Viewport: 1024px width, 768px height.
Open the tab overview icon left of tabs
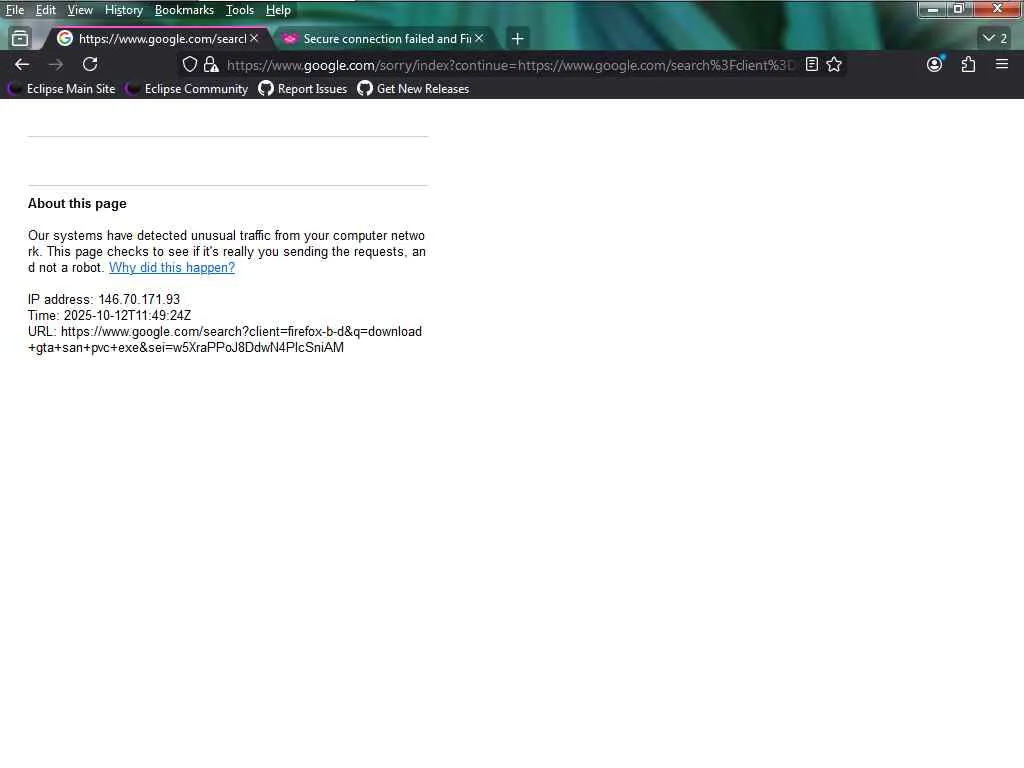click(x=20, y=39)
